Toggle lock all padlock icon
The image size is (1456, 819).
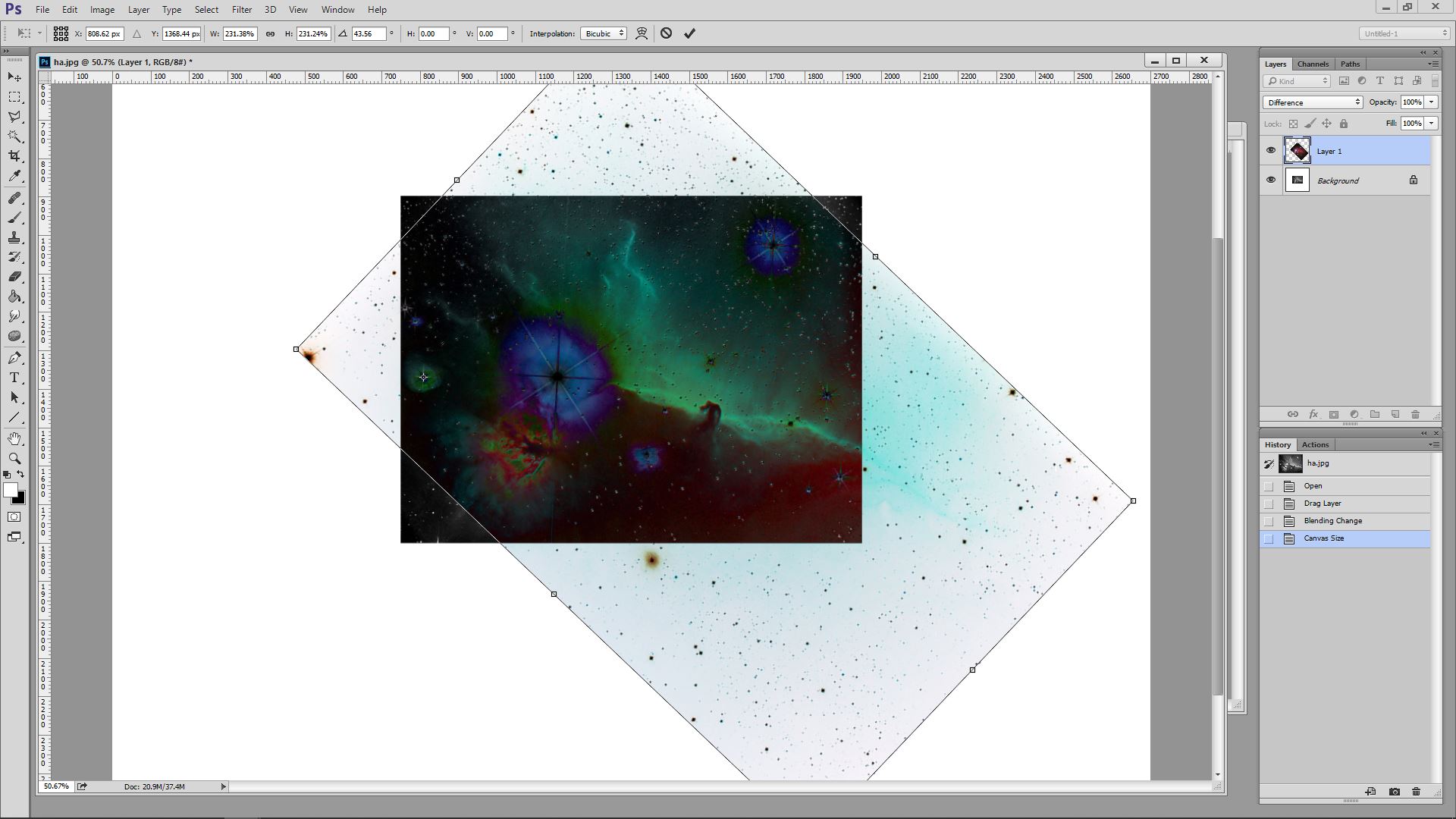(1344, 124)
